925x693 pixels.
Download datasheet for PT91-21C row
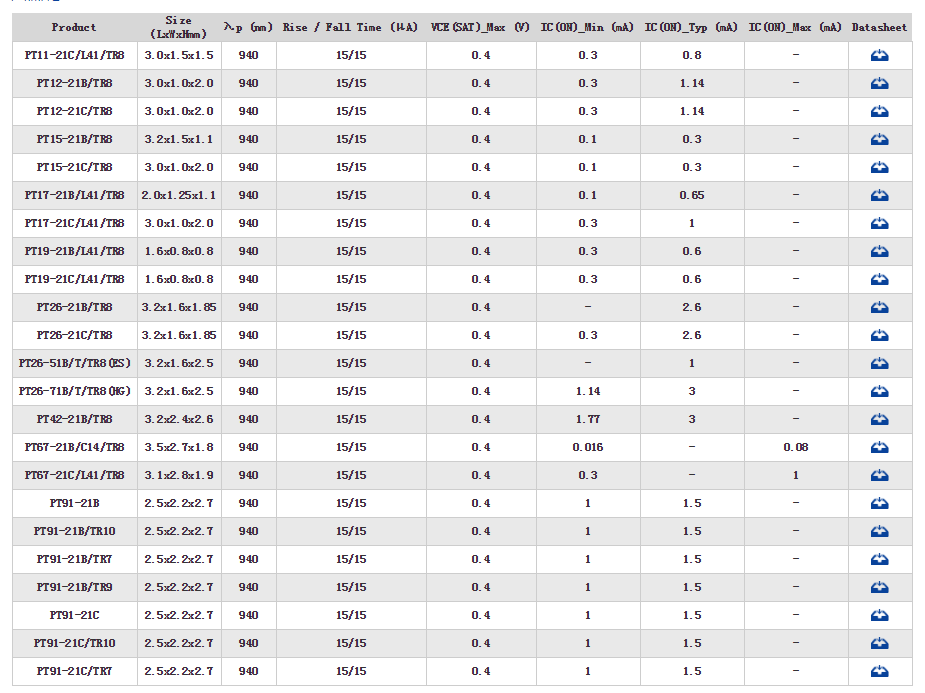(879, 616)
